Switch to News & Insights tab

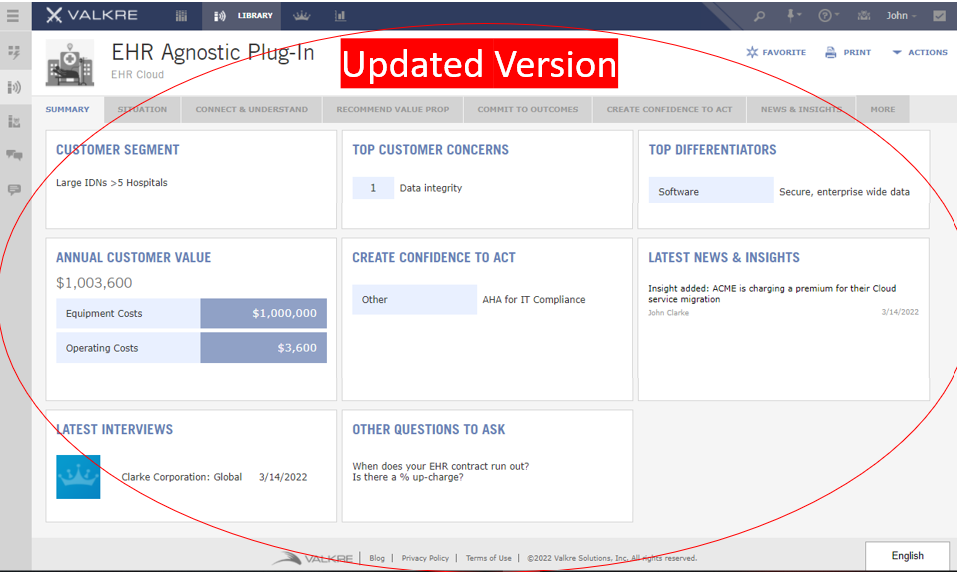801,109
